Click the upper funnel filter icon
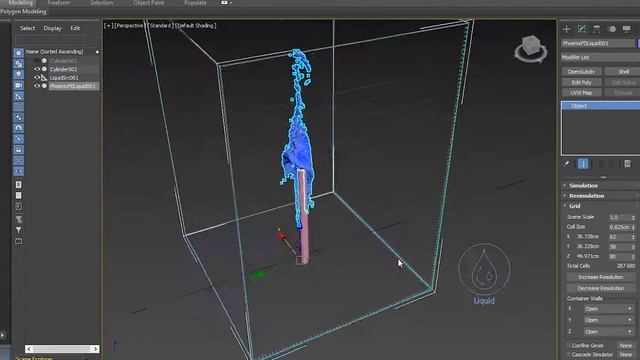The height and width of the screenshot is (360, 640). [x=18, y=220]
